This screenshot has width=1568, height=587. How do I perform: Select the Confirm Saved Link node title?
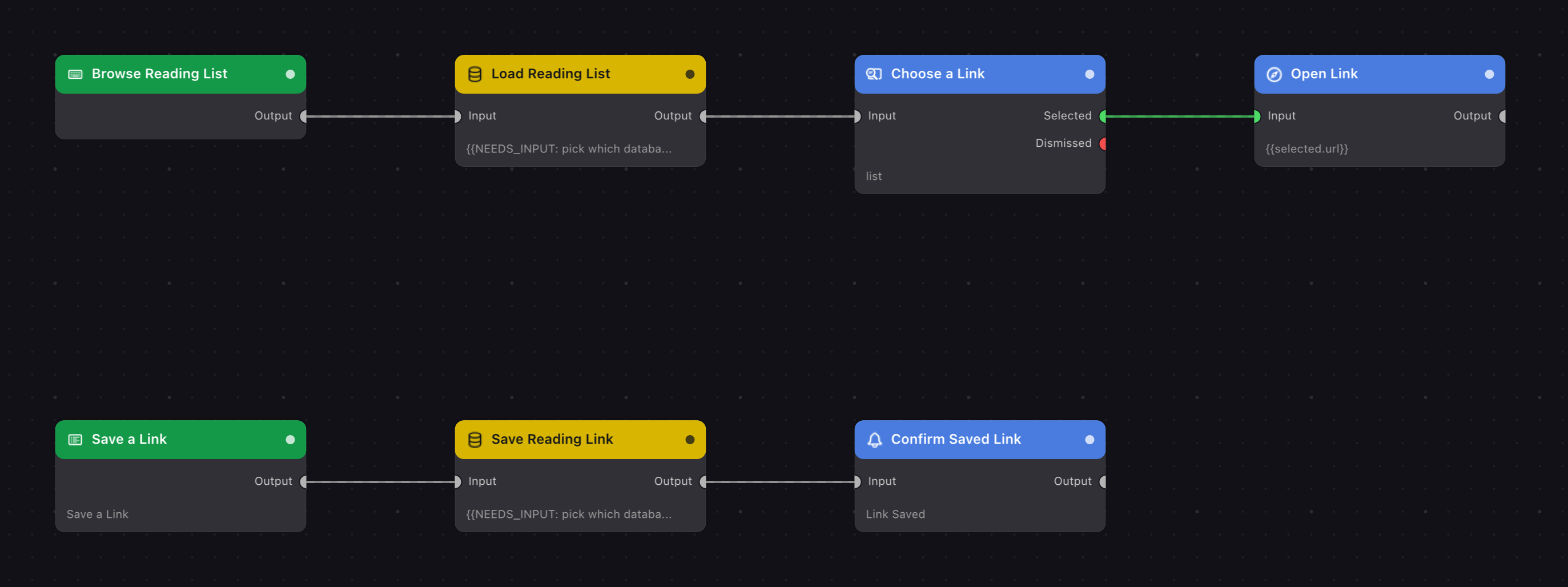tap(956, 439)
